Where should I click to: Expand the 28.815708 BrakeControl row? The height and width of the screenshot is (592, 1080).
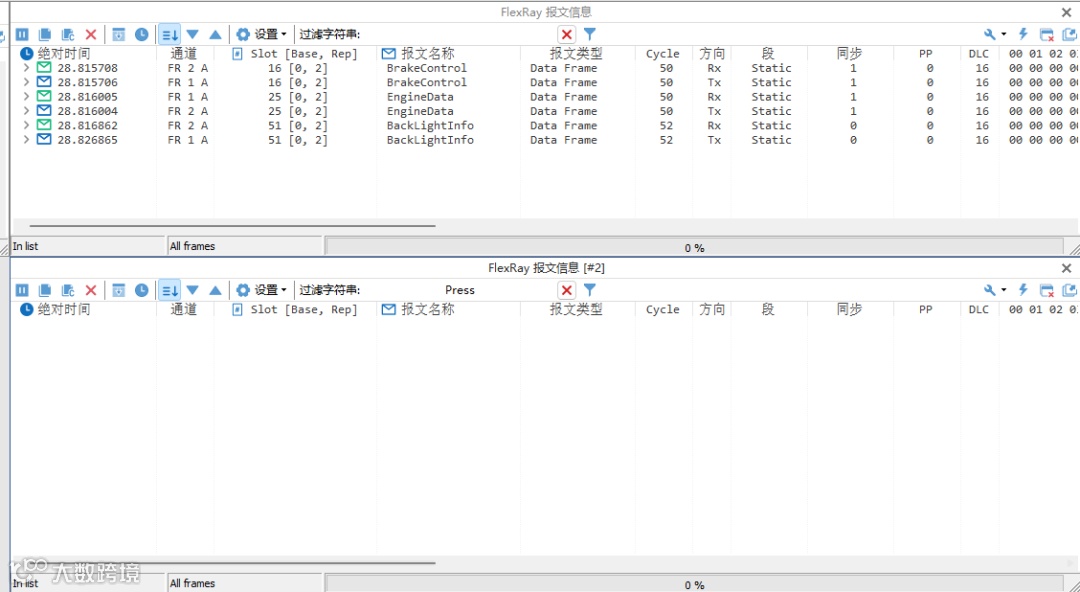coord(26,68)
